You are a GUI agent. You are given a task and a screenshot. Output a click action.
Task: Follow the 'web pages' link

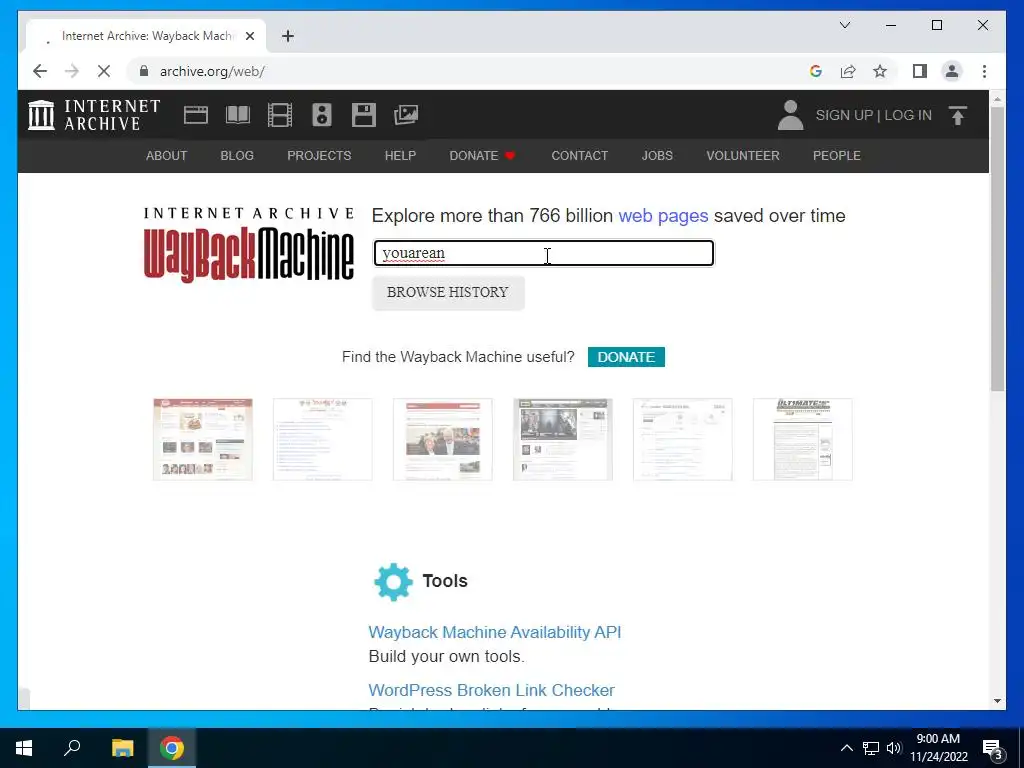pyautogui.click(x=663, y=216)
